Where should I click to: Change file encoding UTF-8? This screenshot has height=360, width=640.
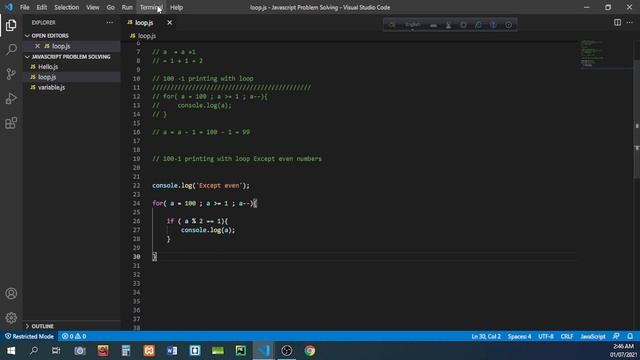[x=546, y=336]
